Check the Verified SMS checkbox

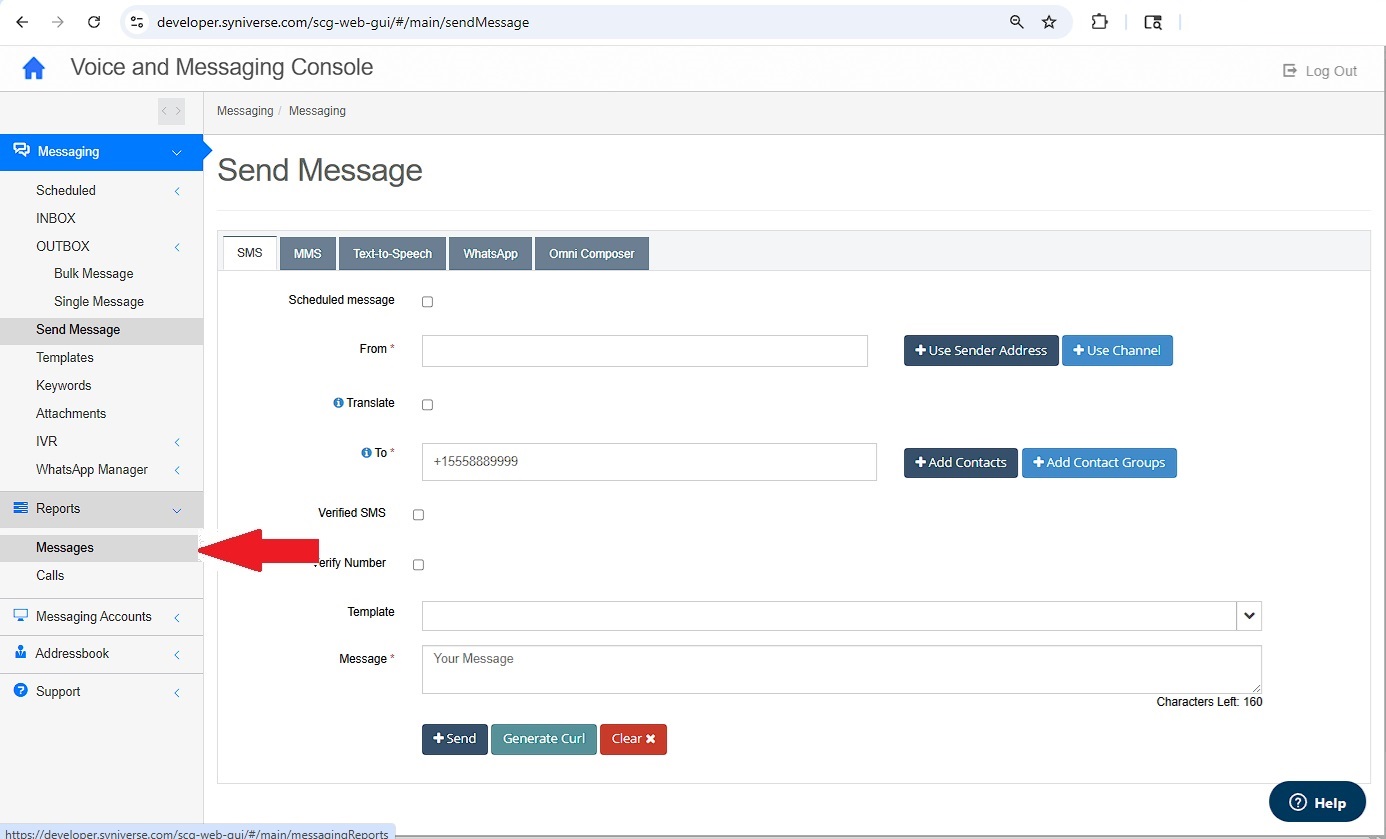point(418,515)
